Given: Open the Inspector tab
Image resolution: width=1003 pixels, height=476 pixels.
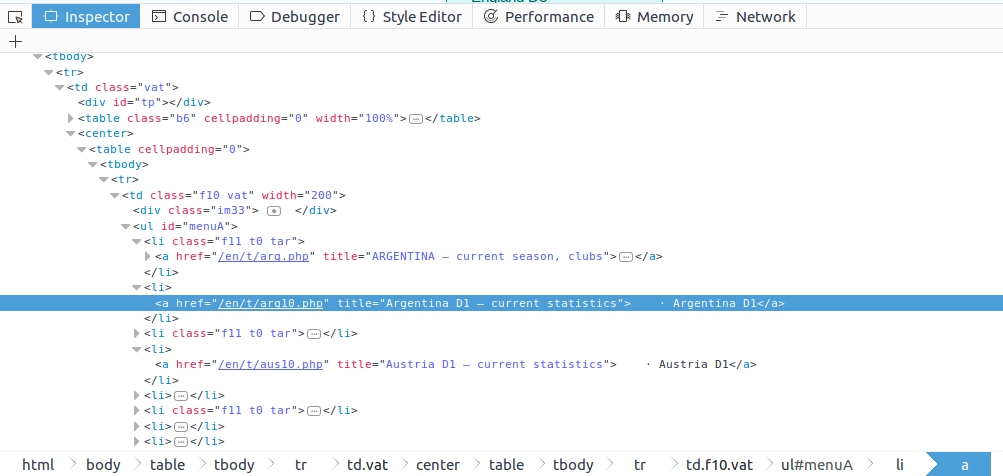Looking at the screenshot, I should point(86,17).
